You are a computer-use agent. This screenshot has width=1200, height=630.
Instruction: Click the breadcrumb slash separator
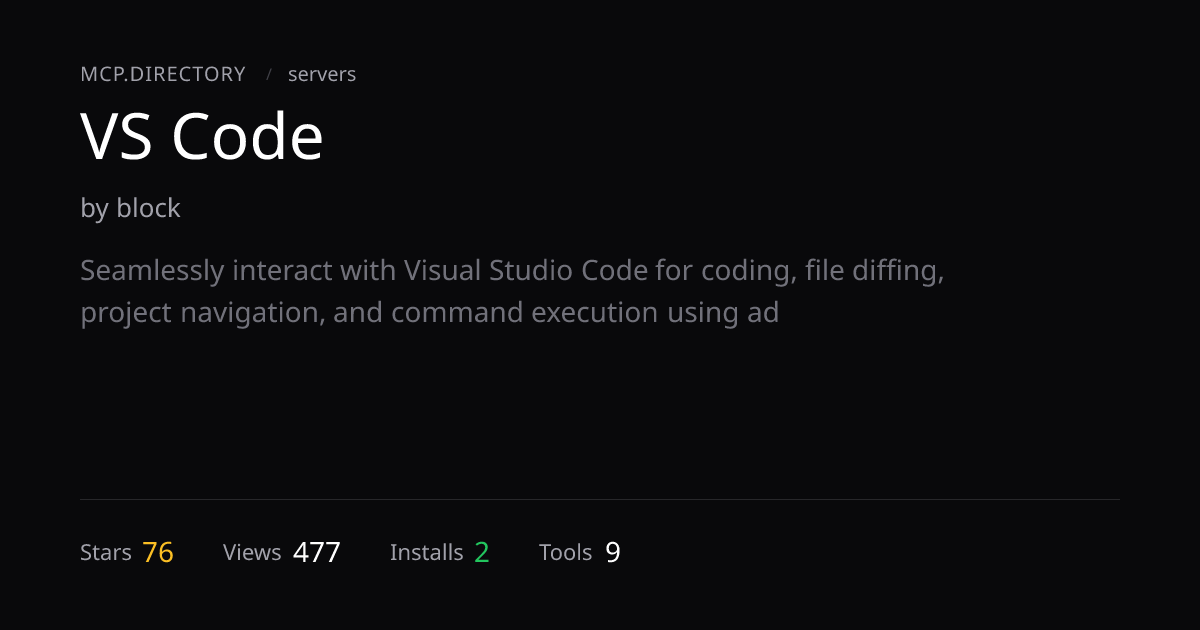[268, 74]
